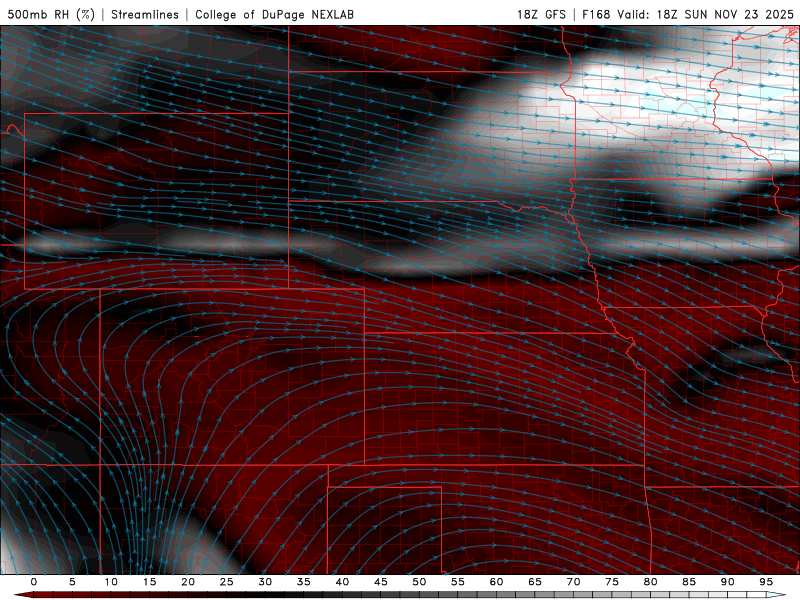Click the "College of DuPage NEXLAB" text
This screenshot has height=600, width=800.
274,14
